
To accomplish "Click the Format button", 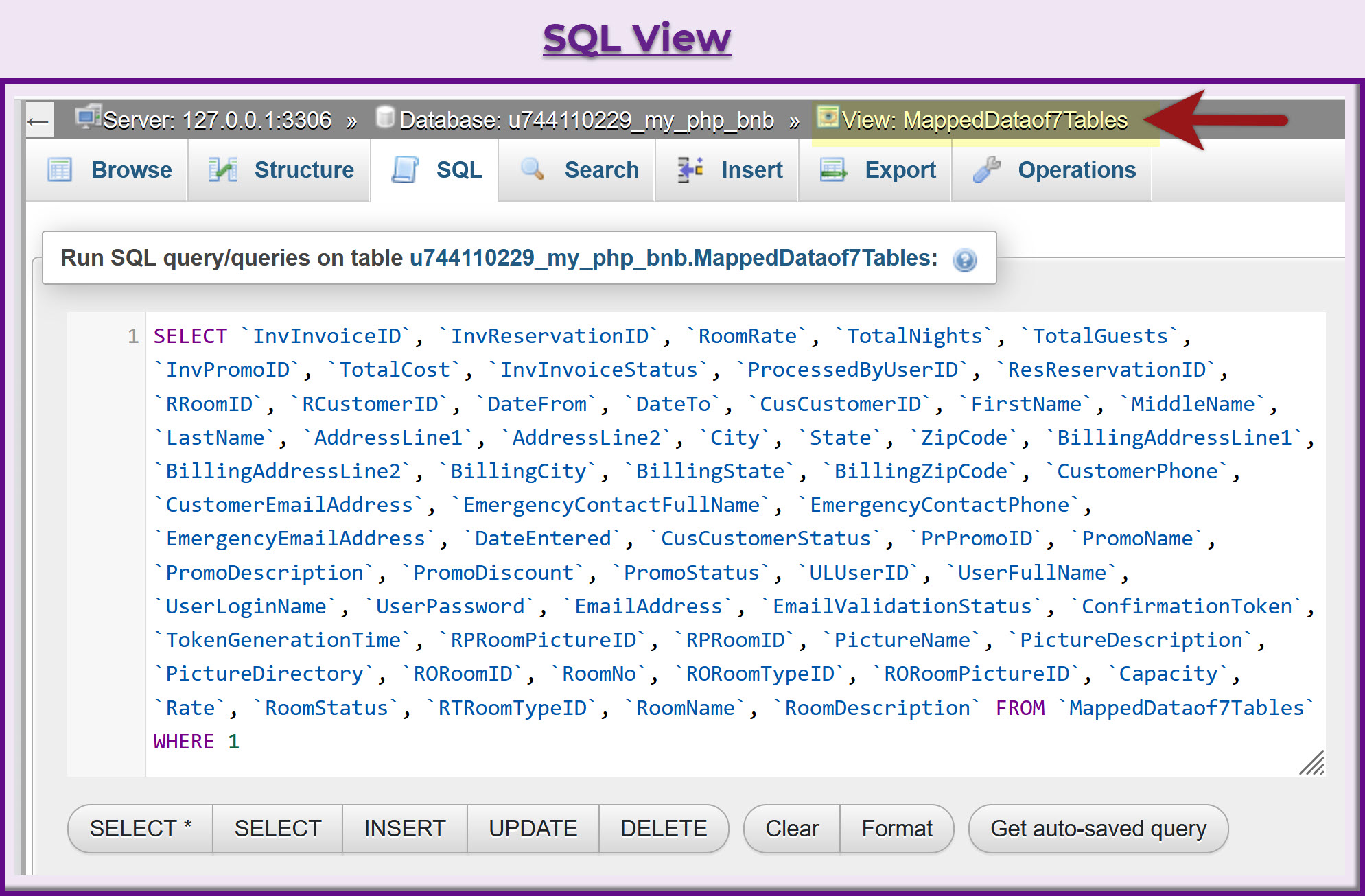I will 896,829.
